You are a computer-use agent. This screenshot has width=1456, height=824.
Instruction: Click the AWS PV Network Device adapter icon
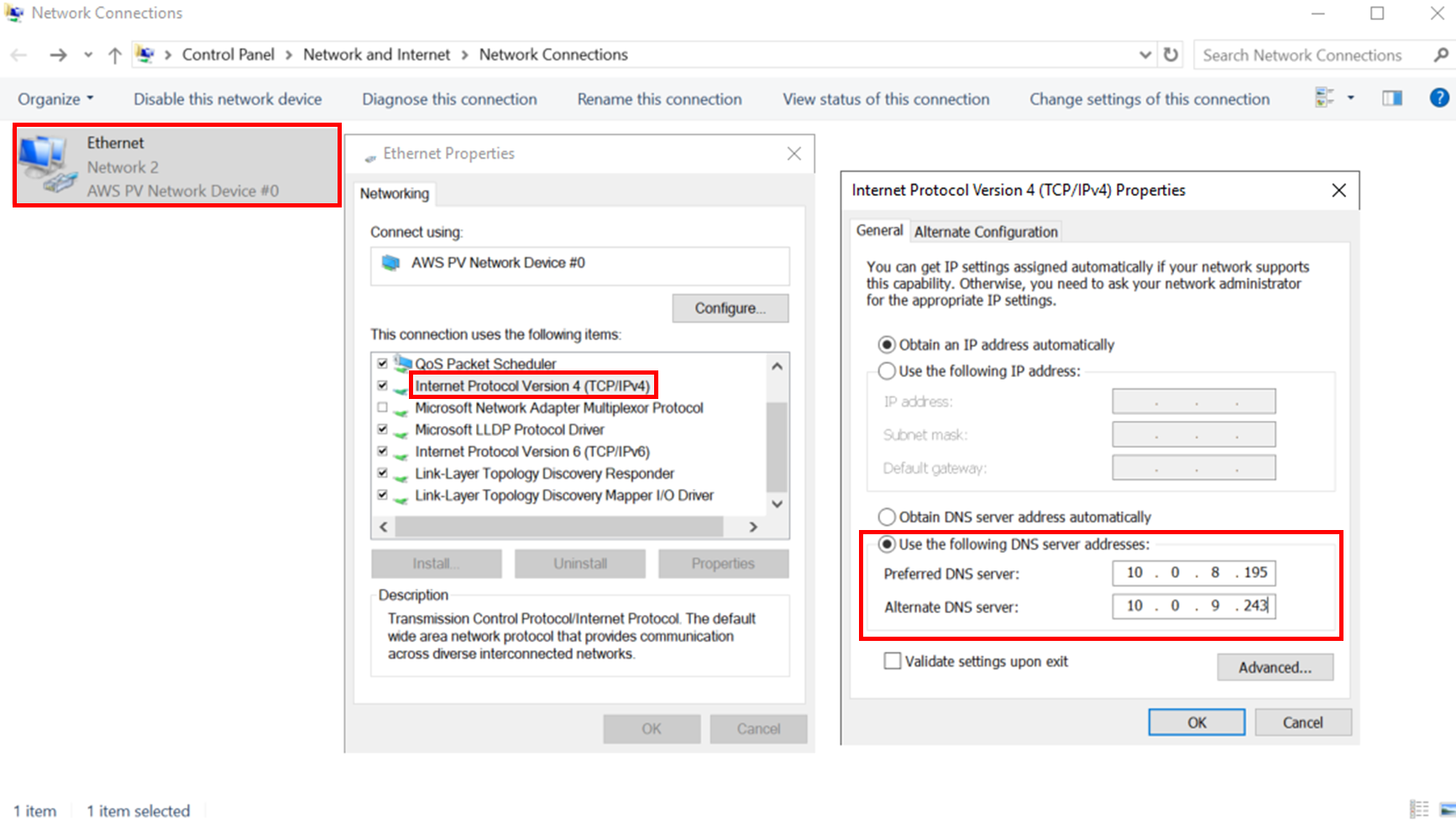(x=390, y=263)
